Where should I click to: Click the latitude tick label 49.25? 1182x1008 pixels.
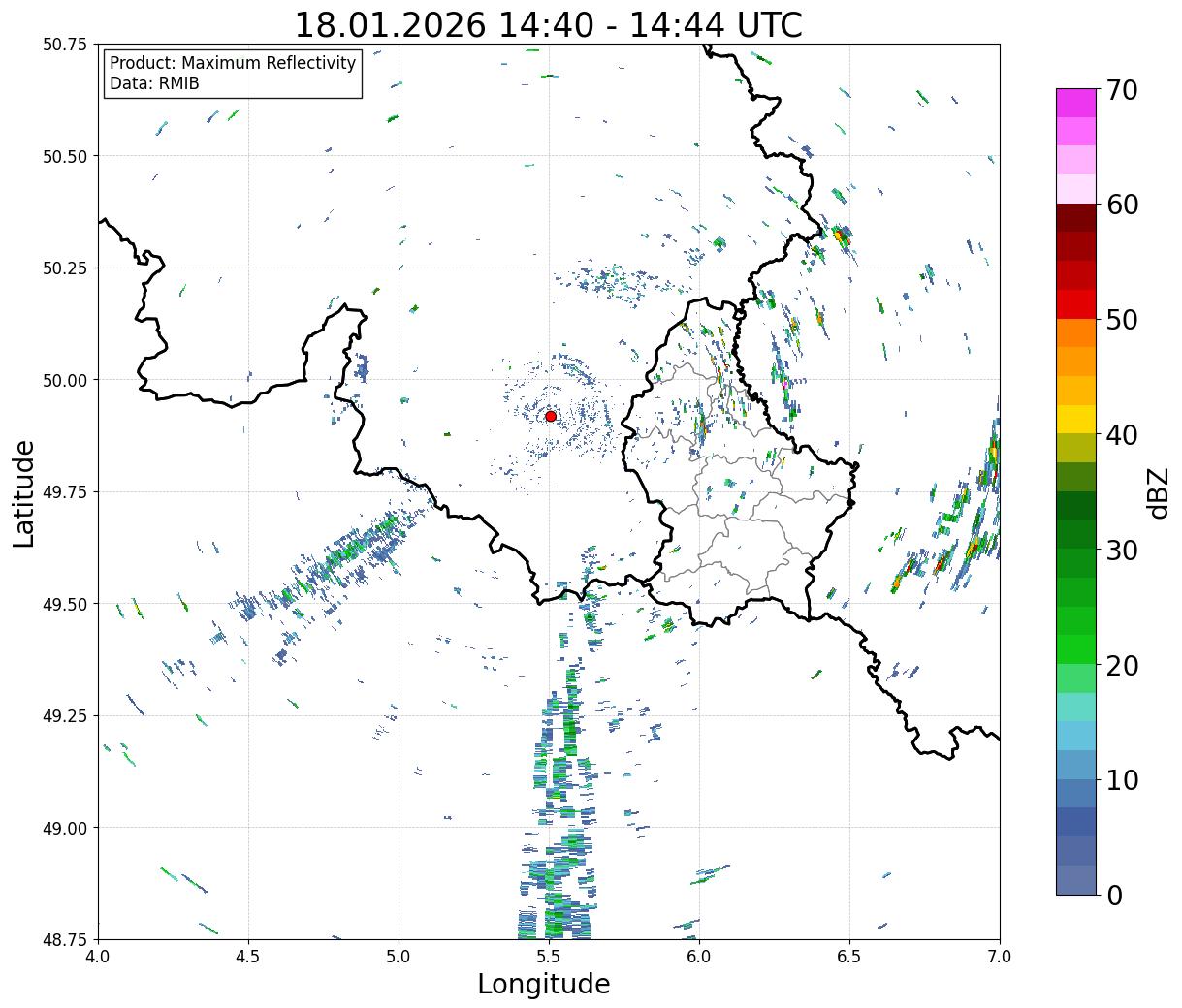65,716
